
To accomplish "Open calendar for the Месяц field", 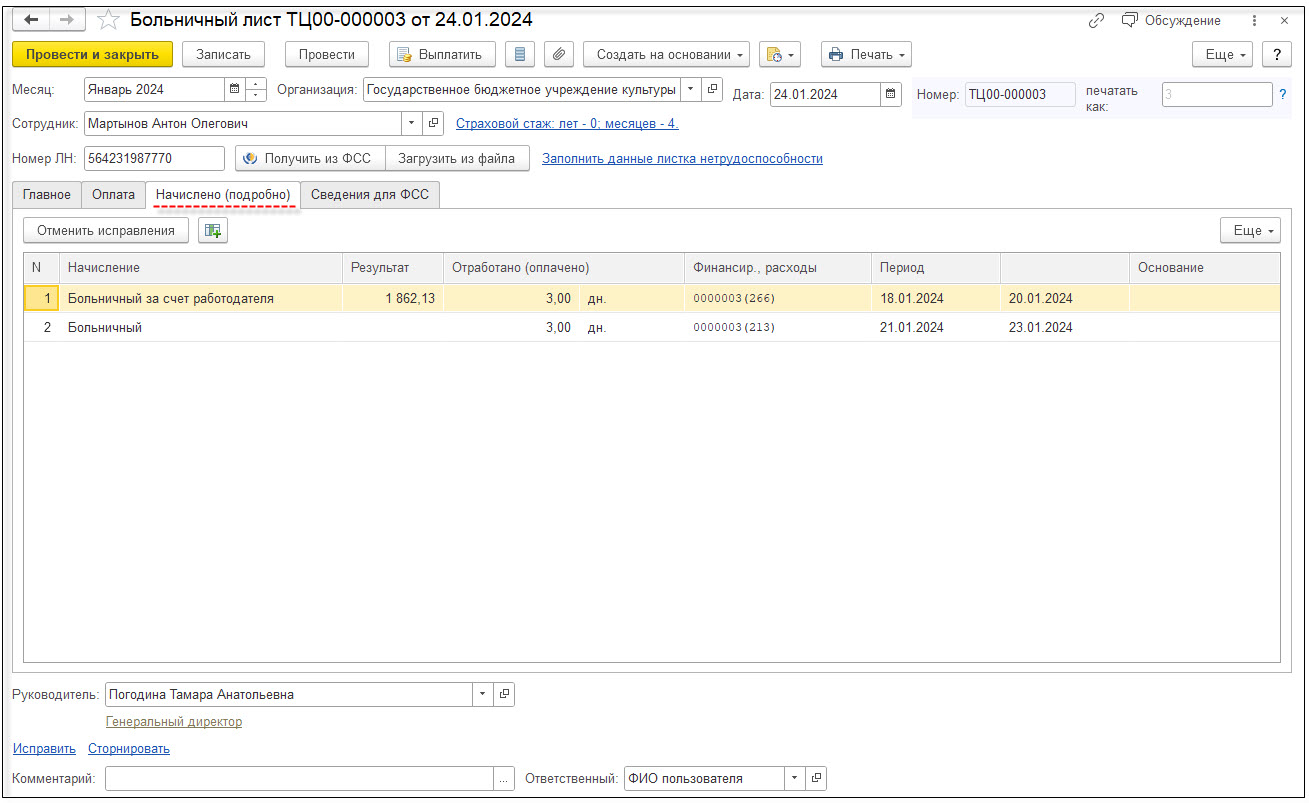I will tap(235, 89).
